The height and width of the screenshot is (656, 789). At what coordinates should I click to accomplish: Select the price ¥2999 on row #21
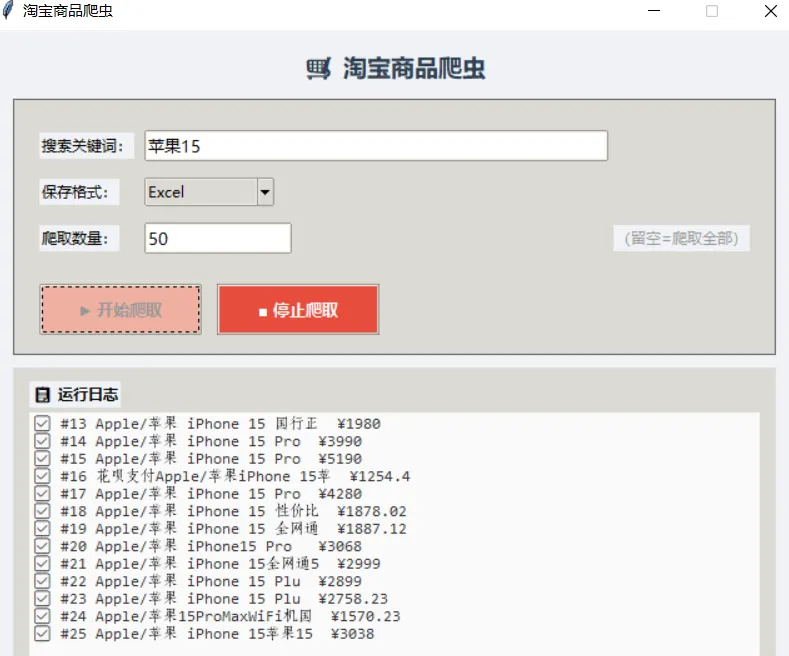point(359,563)
